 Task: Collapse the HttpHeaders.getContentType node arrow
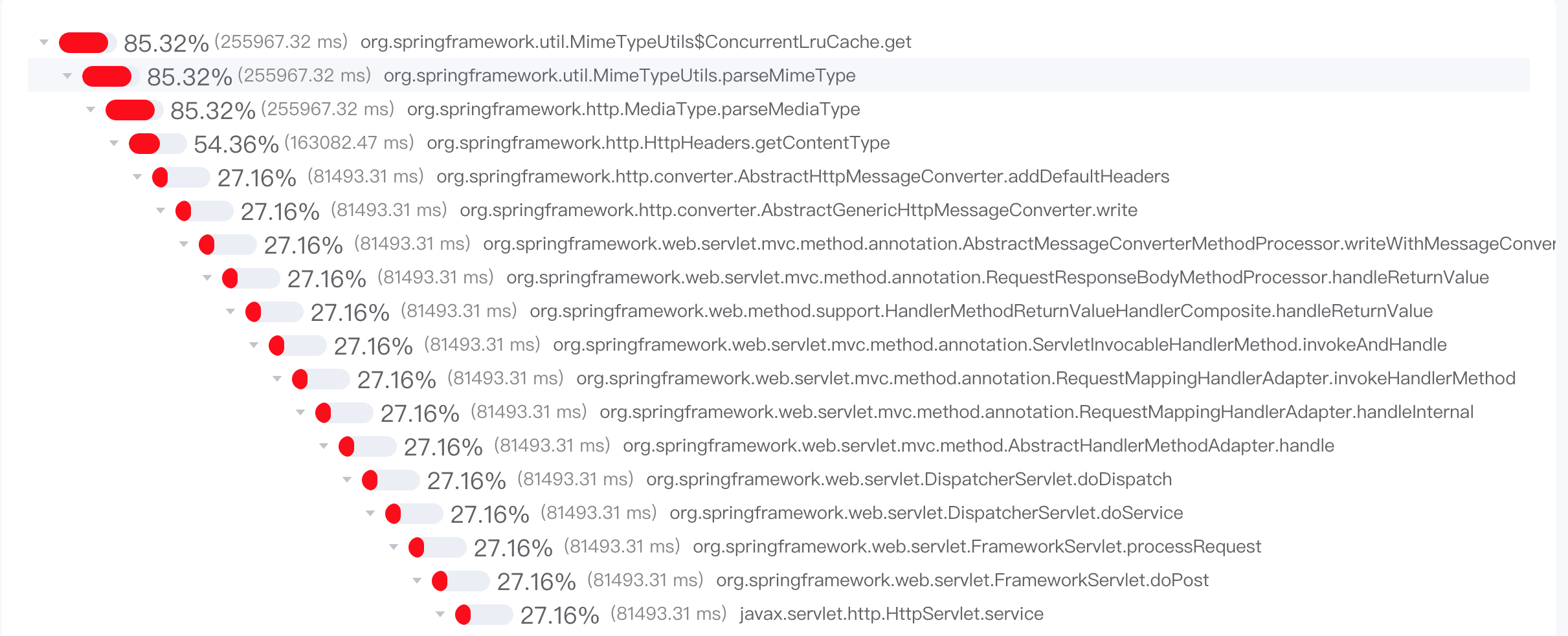[114, 144]
